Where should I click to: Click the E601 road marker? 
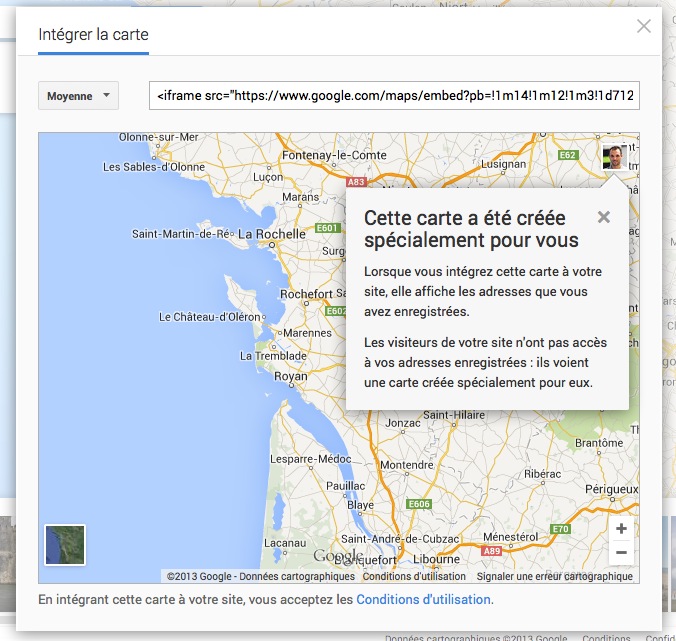tap(327, 228)
